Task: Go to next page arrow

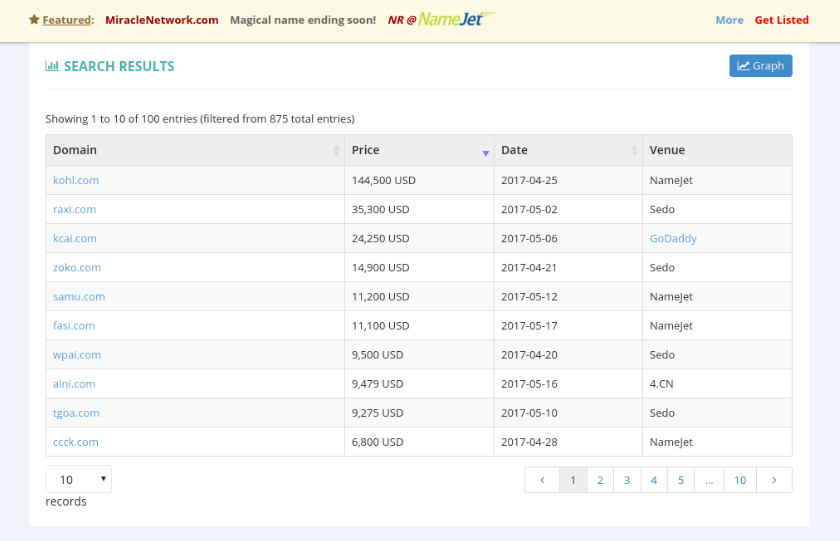Action: (x=774, y=480)
